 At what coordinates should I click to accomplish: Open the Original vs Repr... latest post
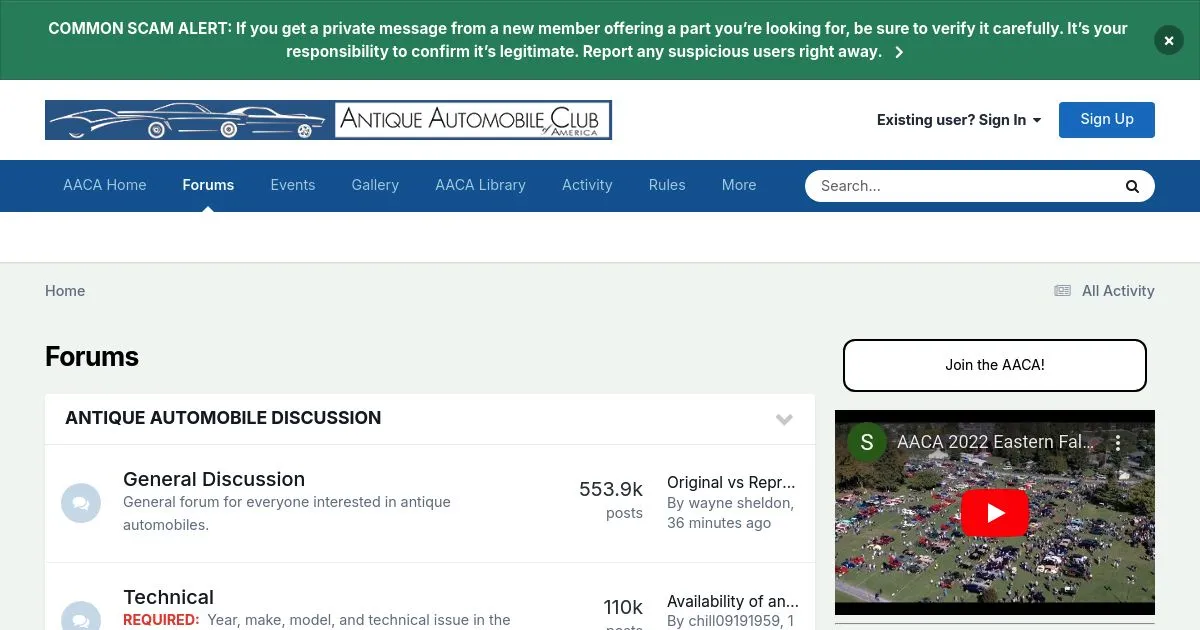732,482
